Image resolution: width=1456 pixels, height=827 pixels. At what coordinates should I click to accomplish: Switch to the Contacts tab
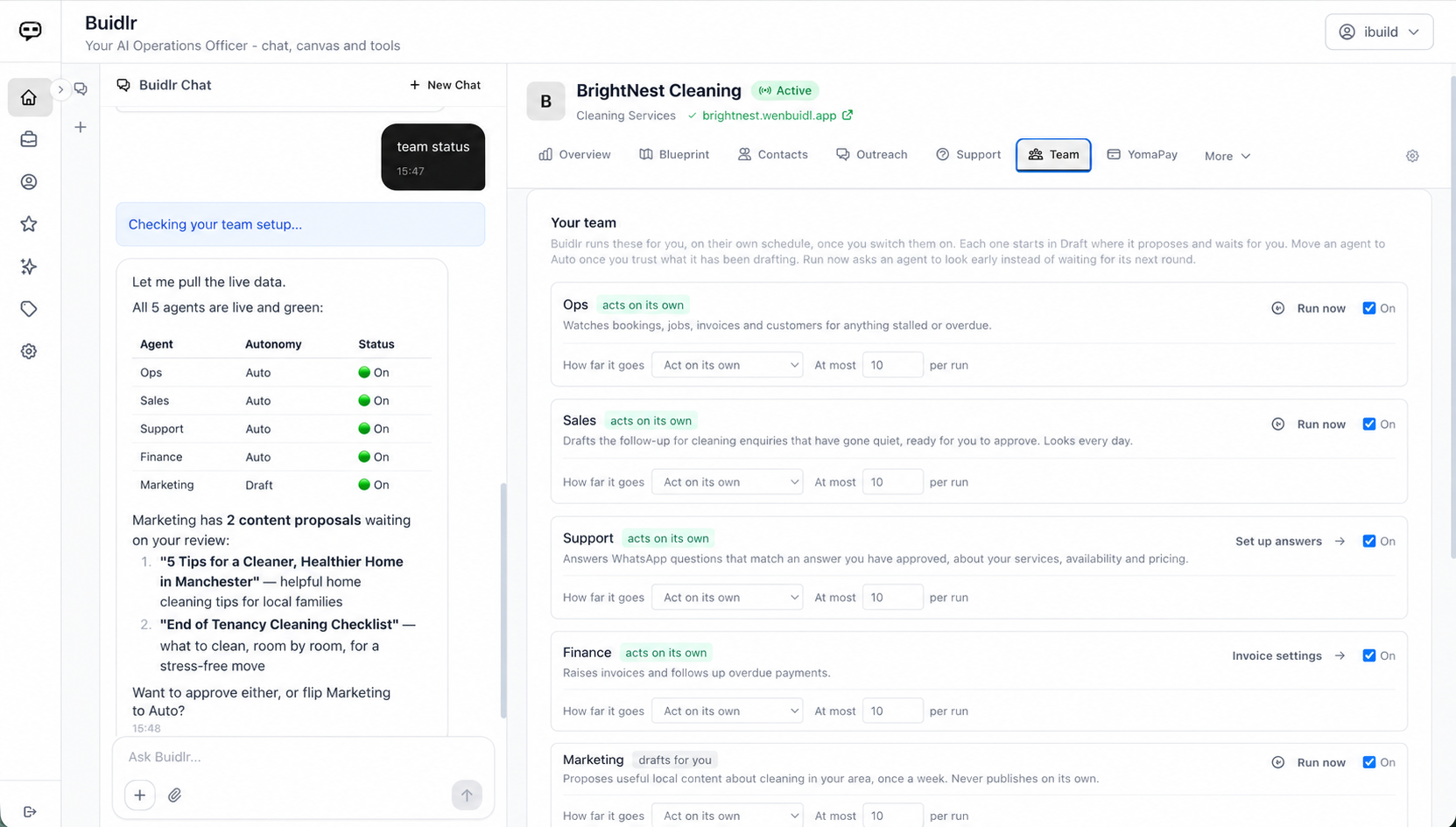(x=772, y=155)
